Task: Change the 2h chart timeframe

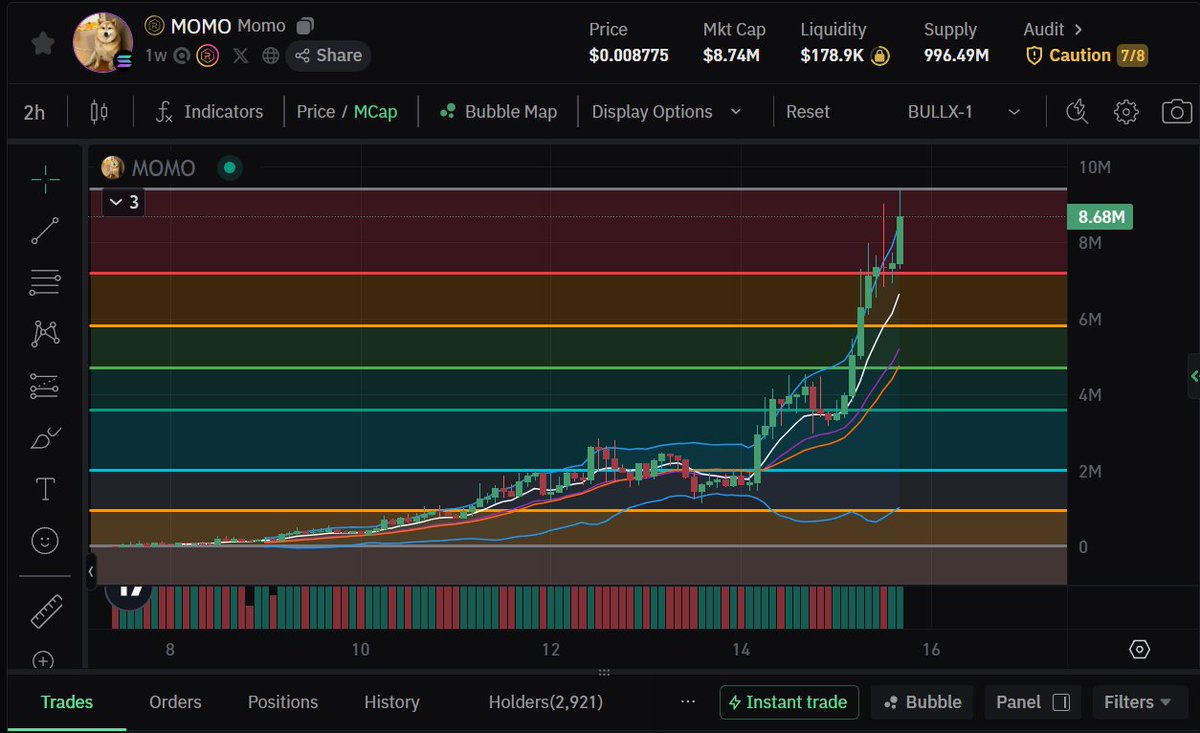Action: coord(34,112)
